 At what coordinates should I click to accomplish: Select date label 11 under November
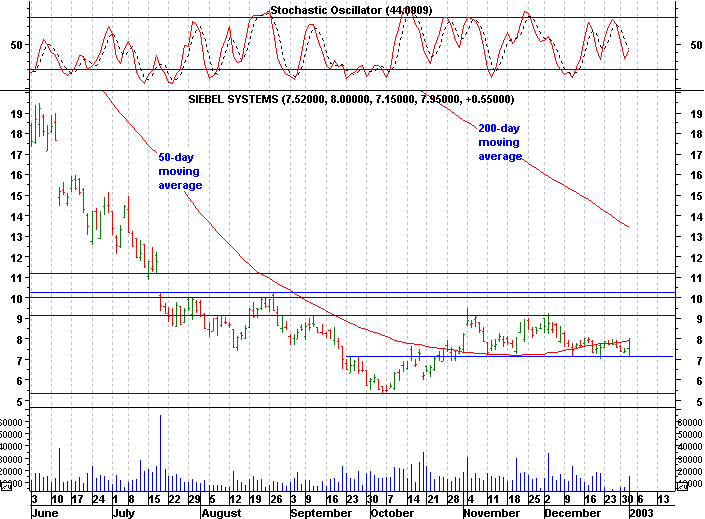click(x=493, y=499)
